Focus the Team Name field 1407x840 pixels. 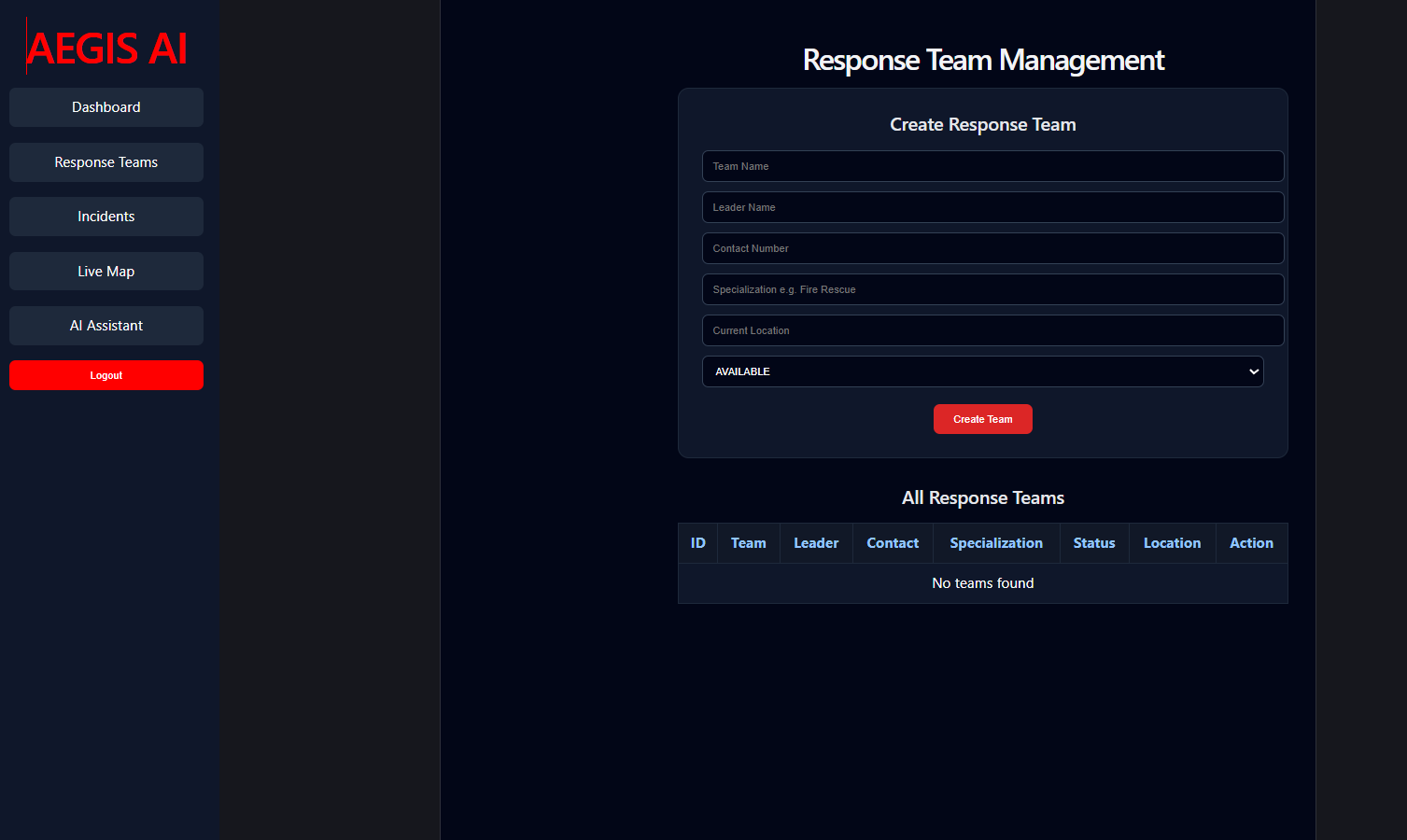point(992,166)
